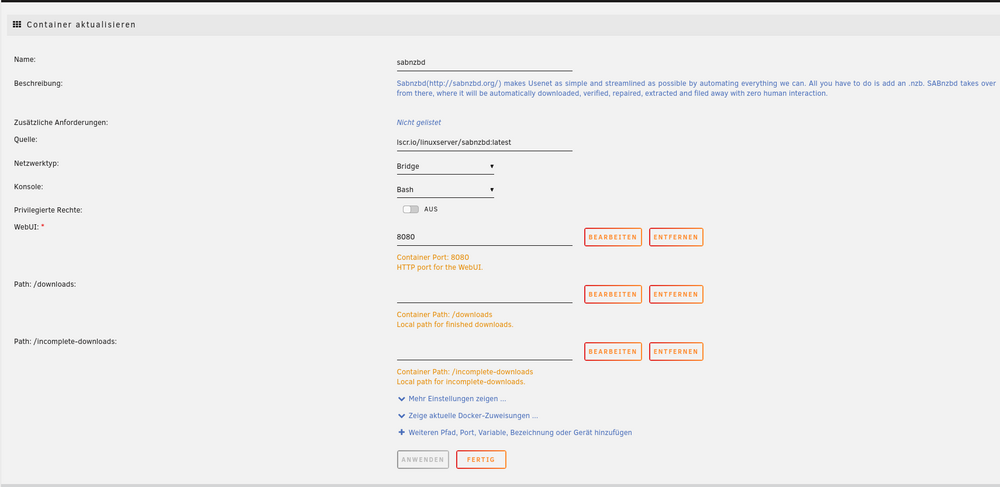1000x487 pixels.
Task: Click Entfernen for Path /downloads
Action: point(676,294)
